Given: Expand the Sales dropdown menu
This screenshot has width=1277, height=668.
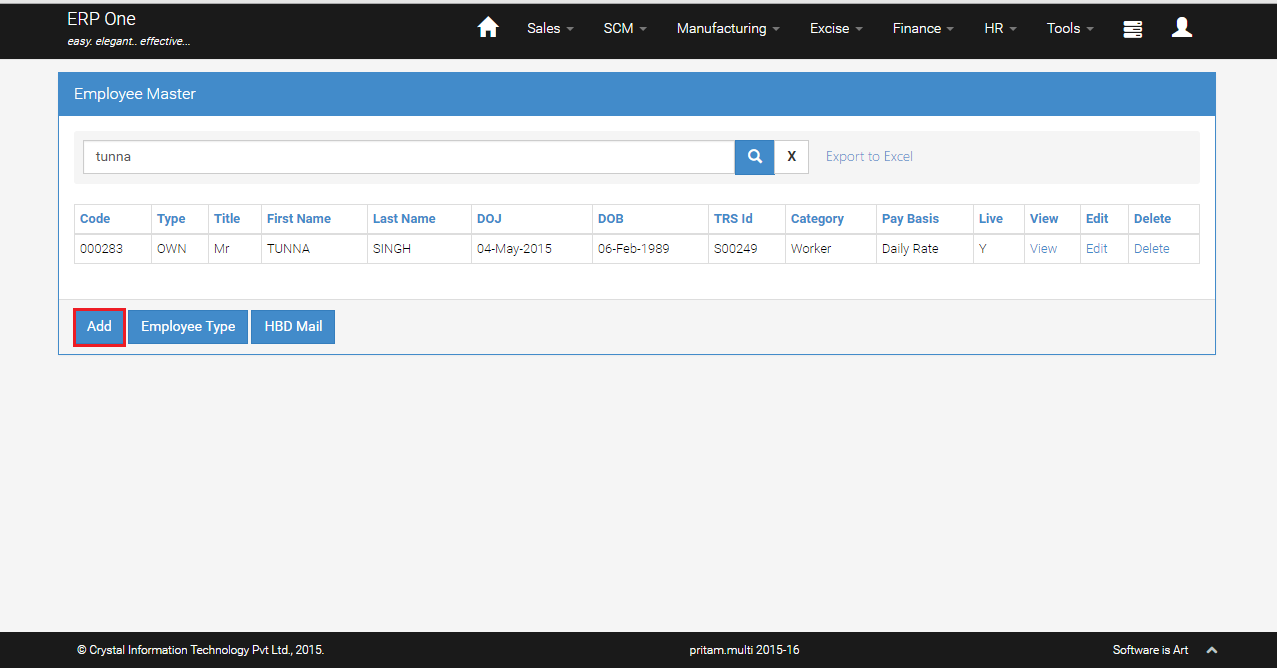Looking at the screenshot, I should pos(550,28).
